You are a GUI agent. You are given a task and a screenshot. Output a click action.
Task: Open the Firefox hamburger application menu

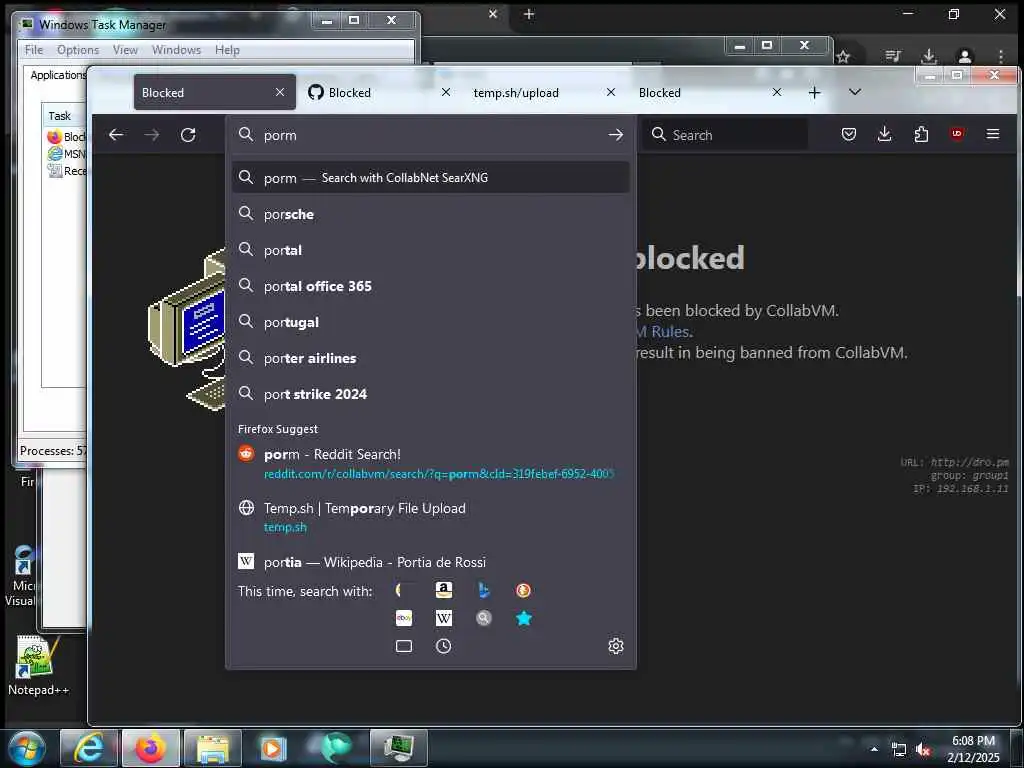(993, 134)
